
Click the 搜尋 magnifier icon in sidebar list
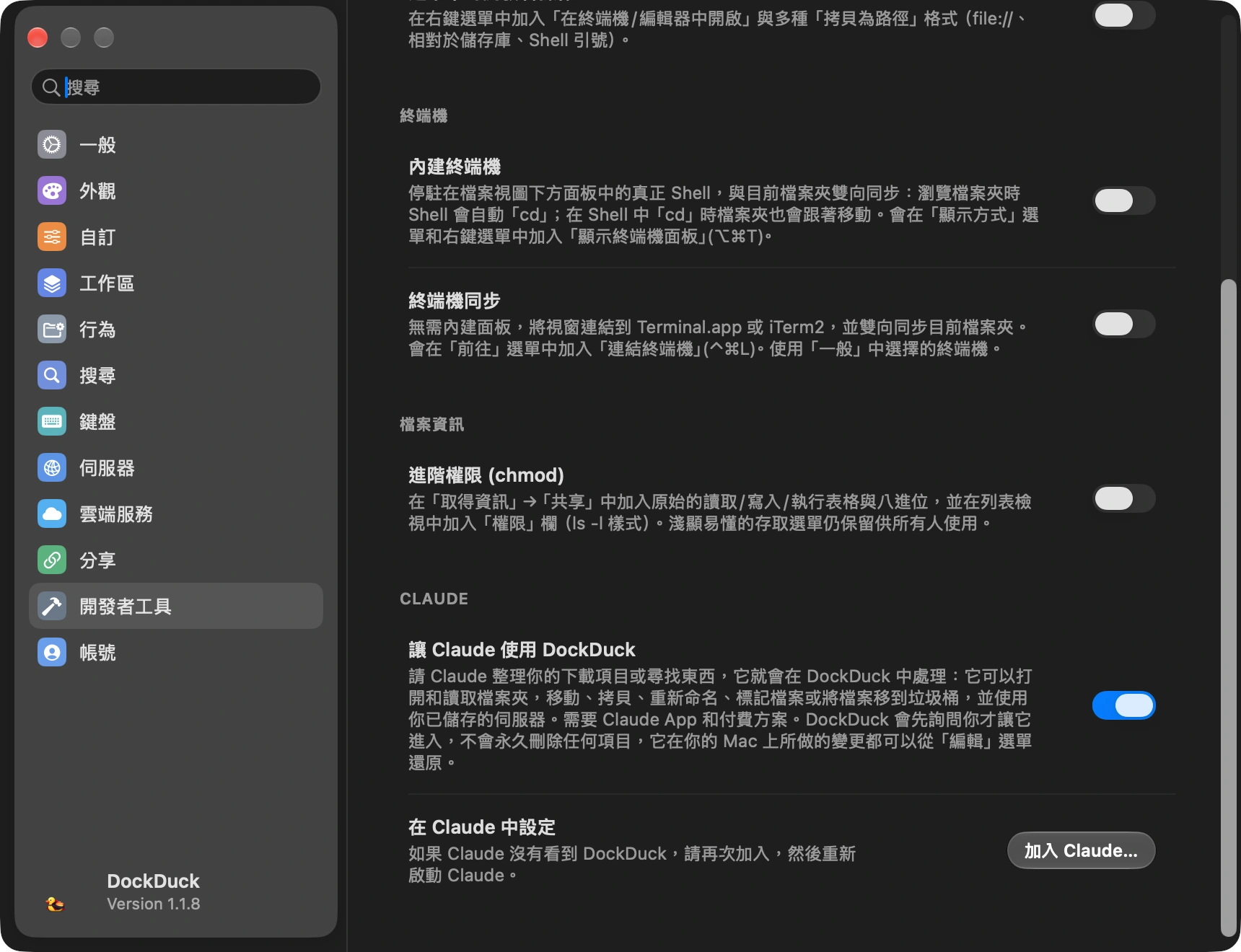click(x=52, y=376)
